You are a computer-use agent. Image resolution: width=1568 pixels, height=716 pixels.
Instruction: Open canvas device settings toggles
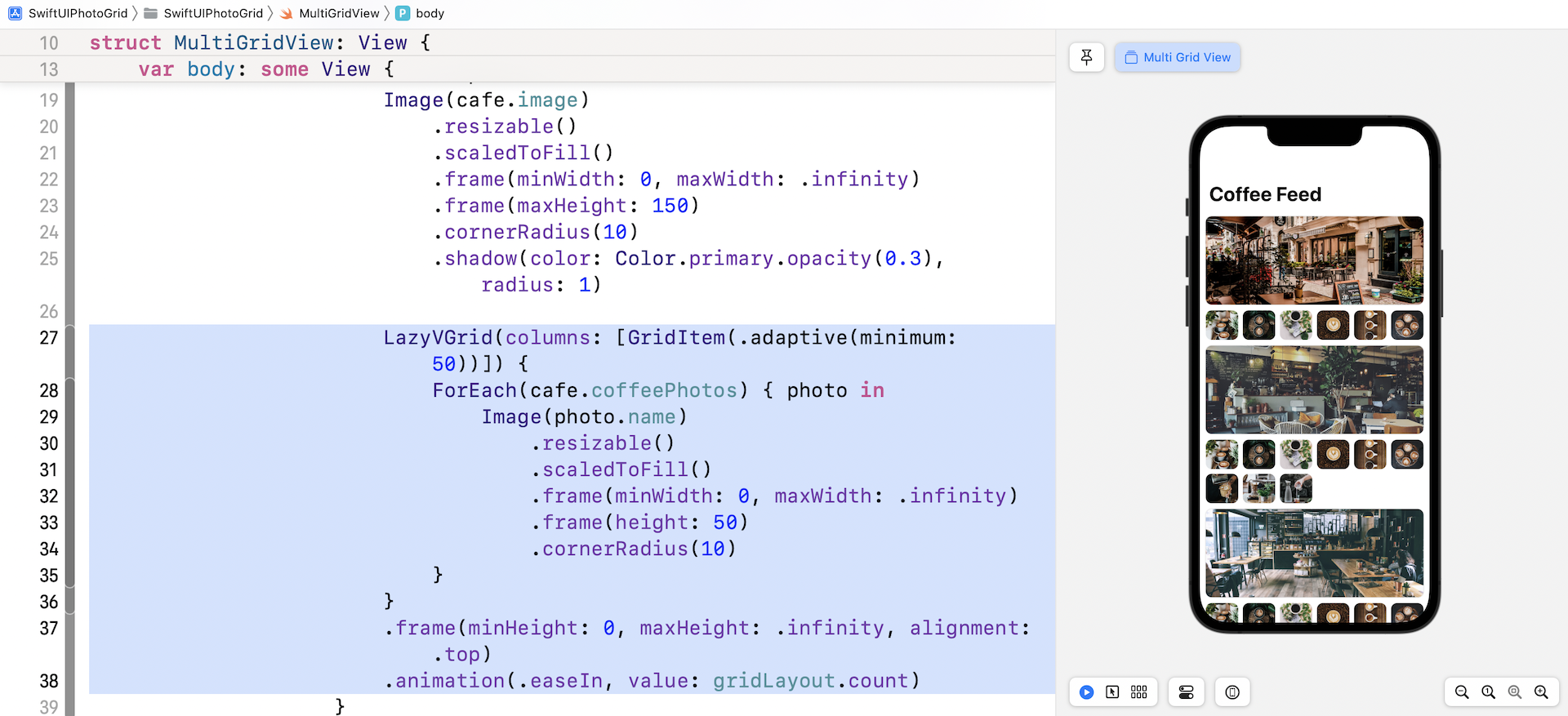[x=1186, y=692]
